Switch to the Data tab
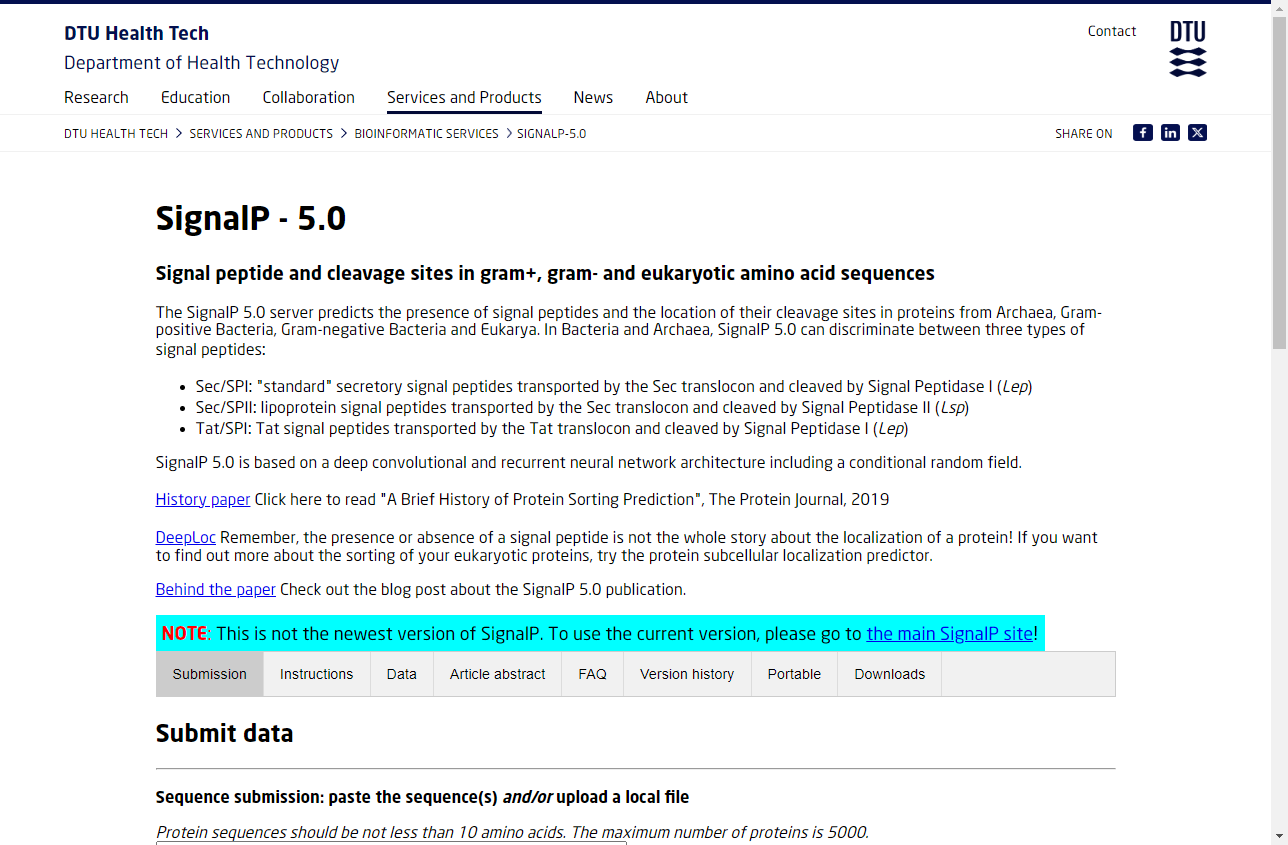Screen dimensions: 1288x845 (402, 674)
